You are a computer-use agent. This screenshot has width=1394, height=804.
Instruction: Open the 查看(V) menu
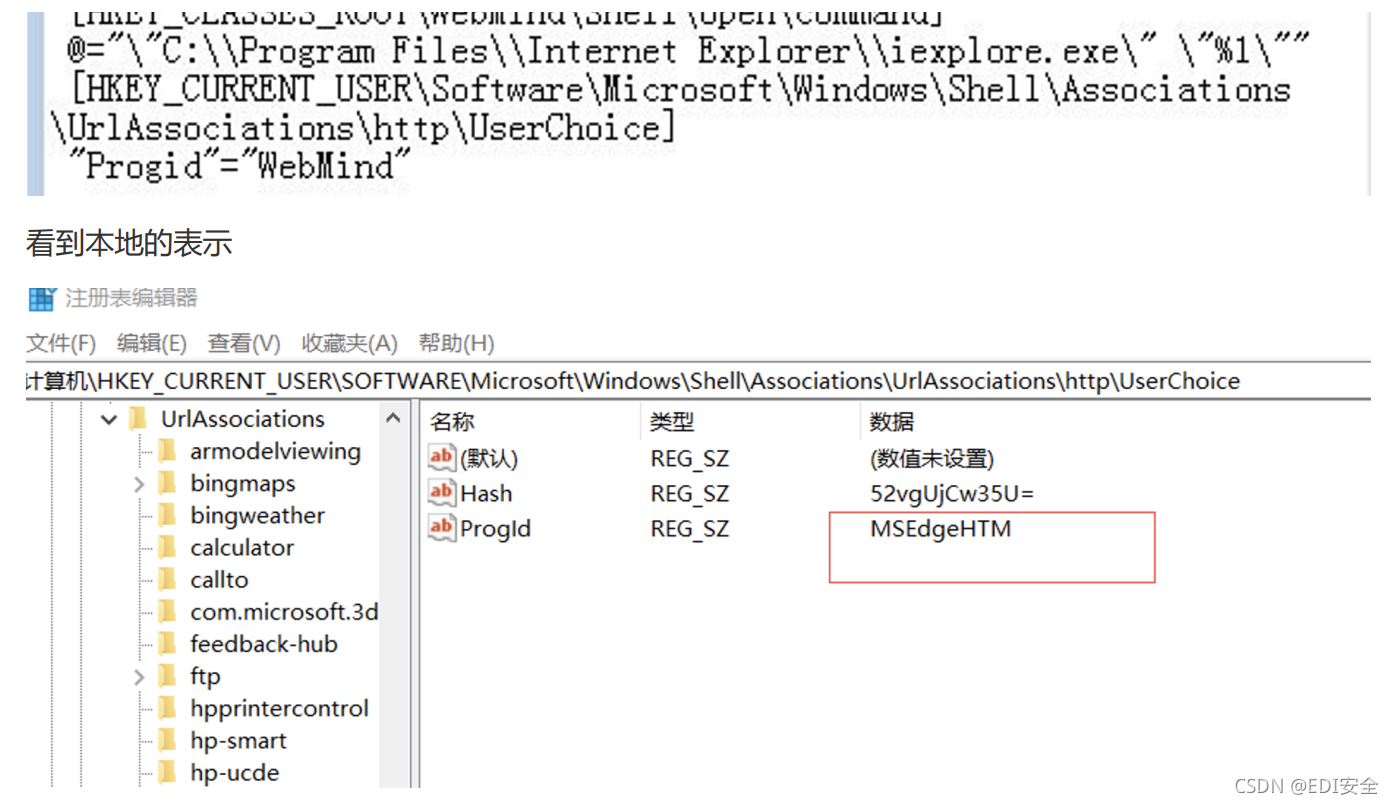pos(244,343)
